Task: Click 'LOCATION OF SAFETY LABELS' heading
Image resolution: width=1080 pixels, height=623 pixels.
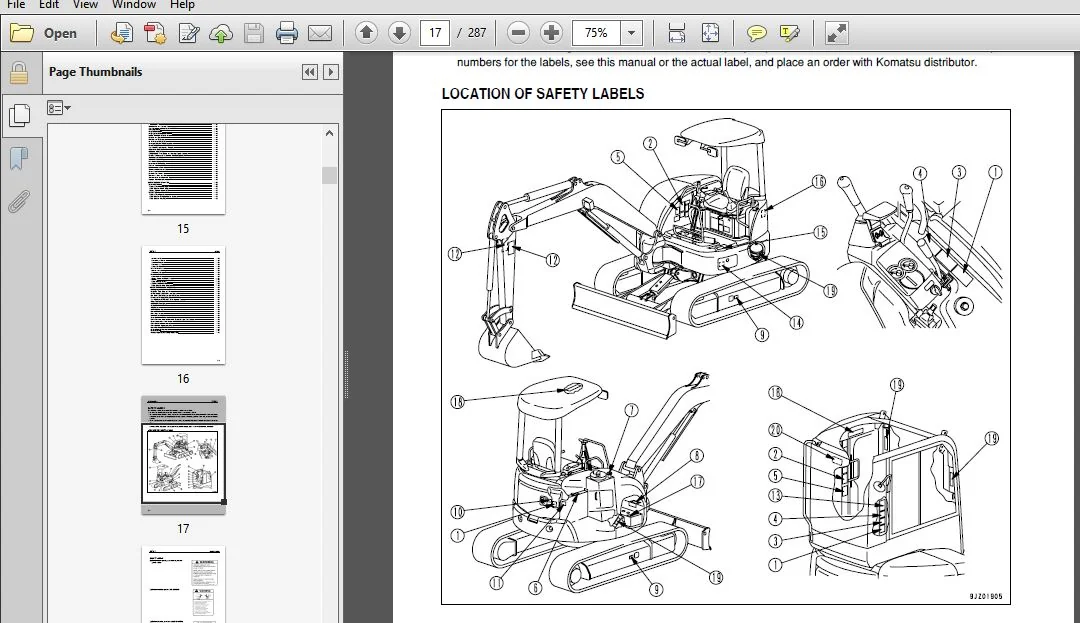Action: 543,94
